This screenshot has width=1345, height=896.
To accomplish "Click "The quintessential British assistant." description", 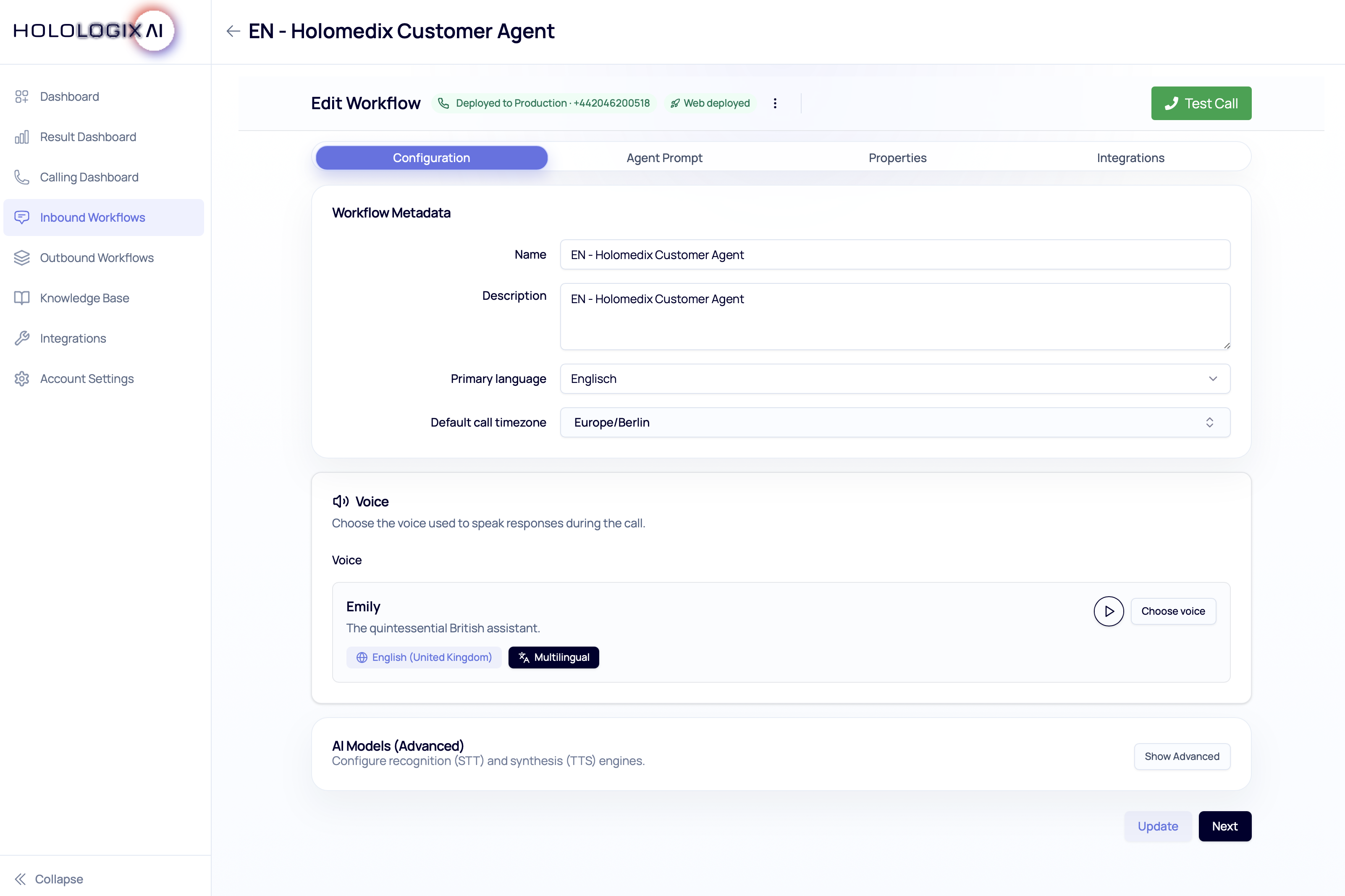I will pyautogui.click(x=443, y=629).
